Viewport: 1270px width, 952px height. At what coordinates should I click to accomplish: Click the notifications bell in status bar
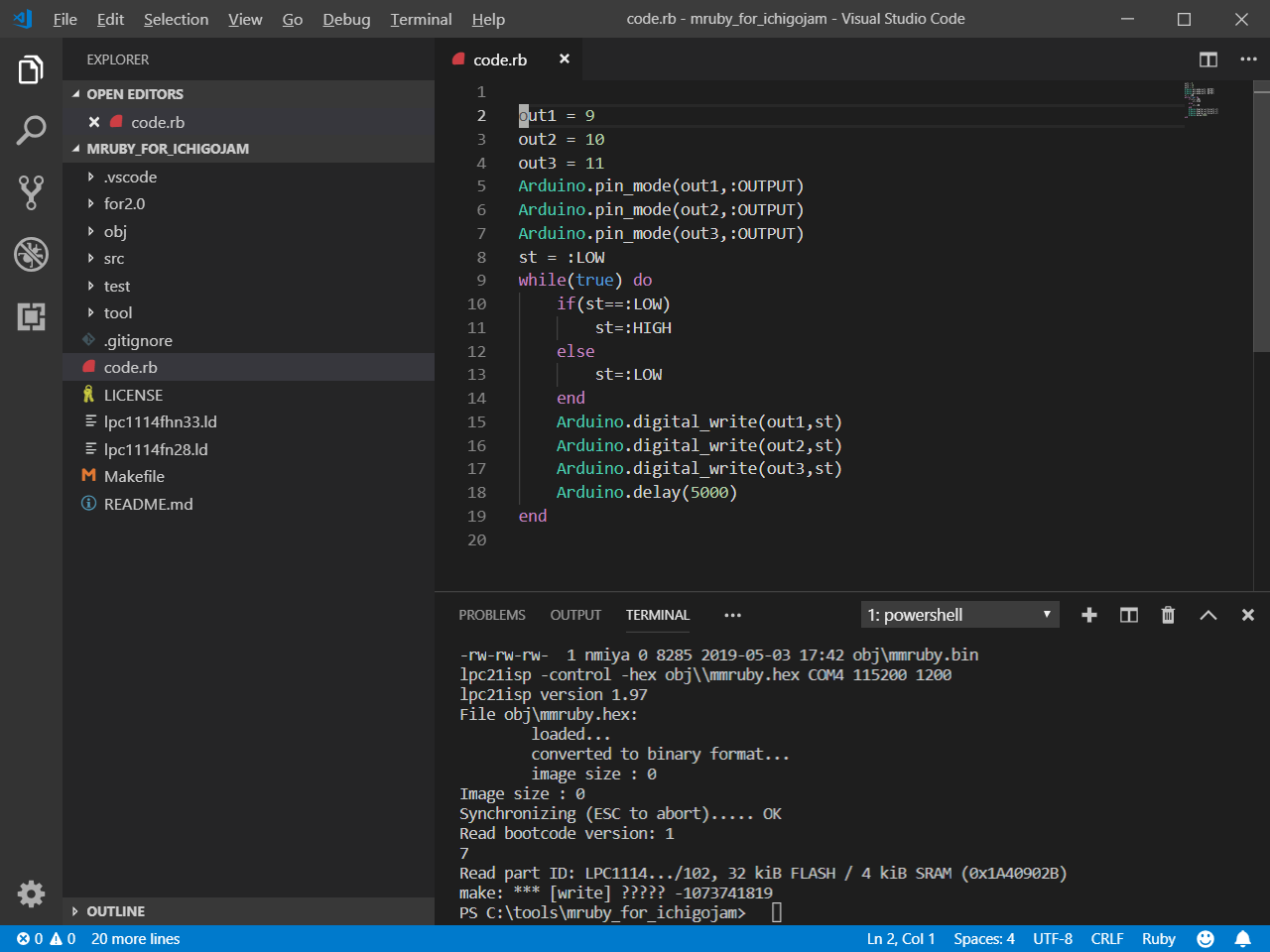(1242, 938)
